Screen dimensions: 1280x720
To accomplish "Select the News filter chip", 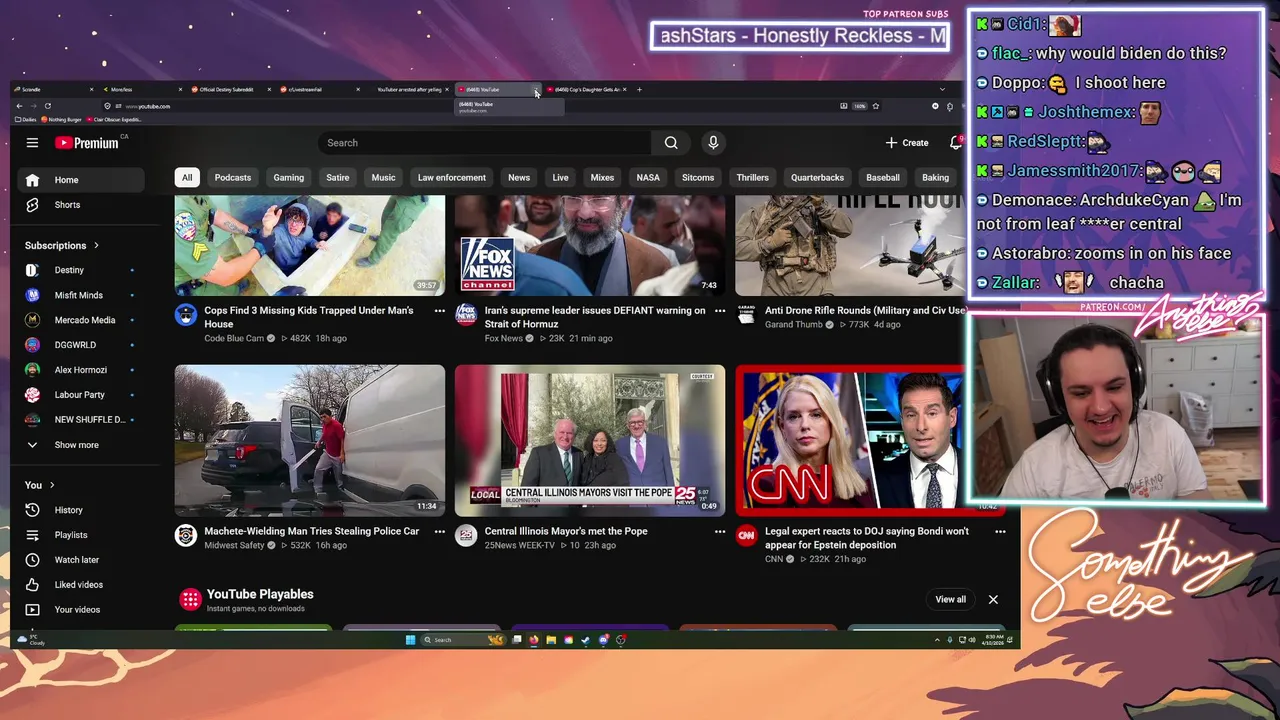I will click(519, 178).
